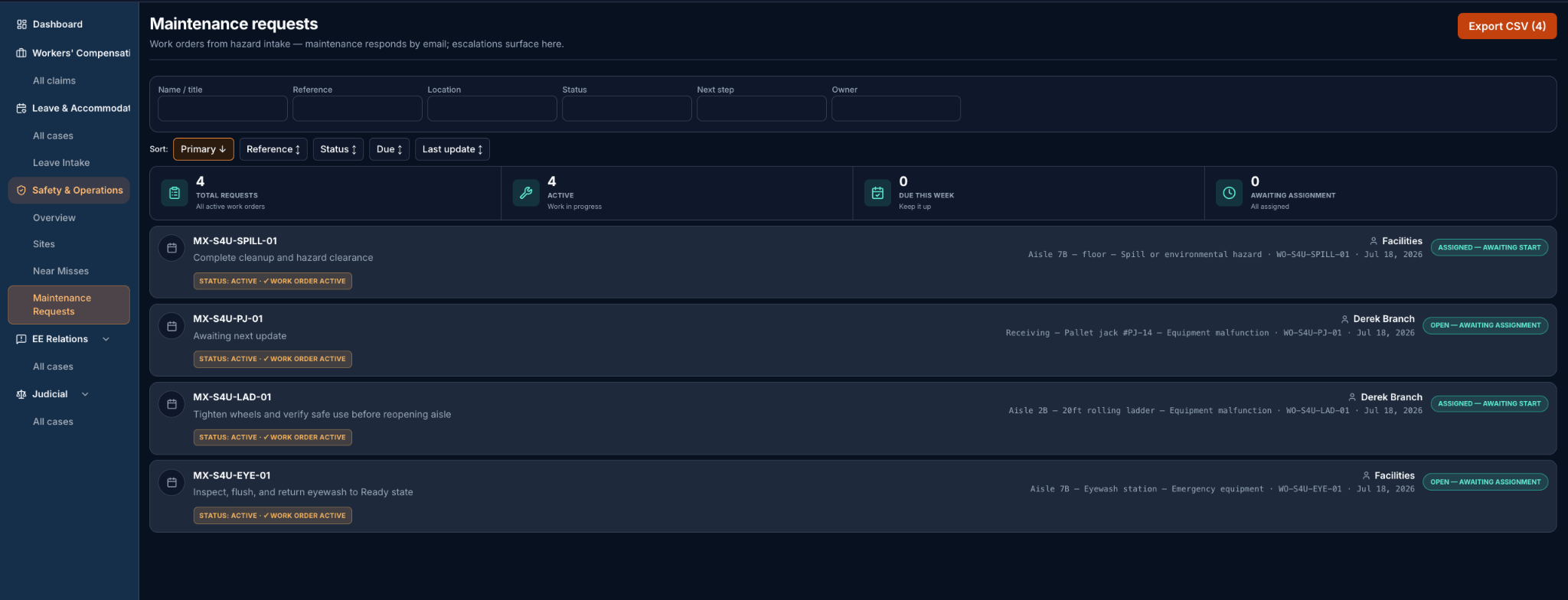Collapse the EE Relations section chevron
1568x600 pixels.
point(106,339)
